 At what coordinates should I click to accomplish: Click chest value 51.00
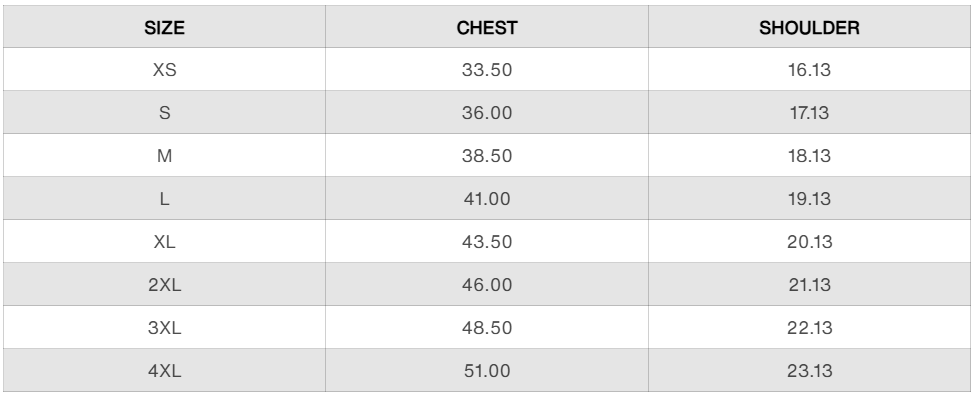point(487,370)
